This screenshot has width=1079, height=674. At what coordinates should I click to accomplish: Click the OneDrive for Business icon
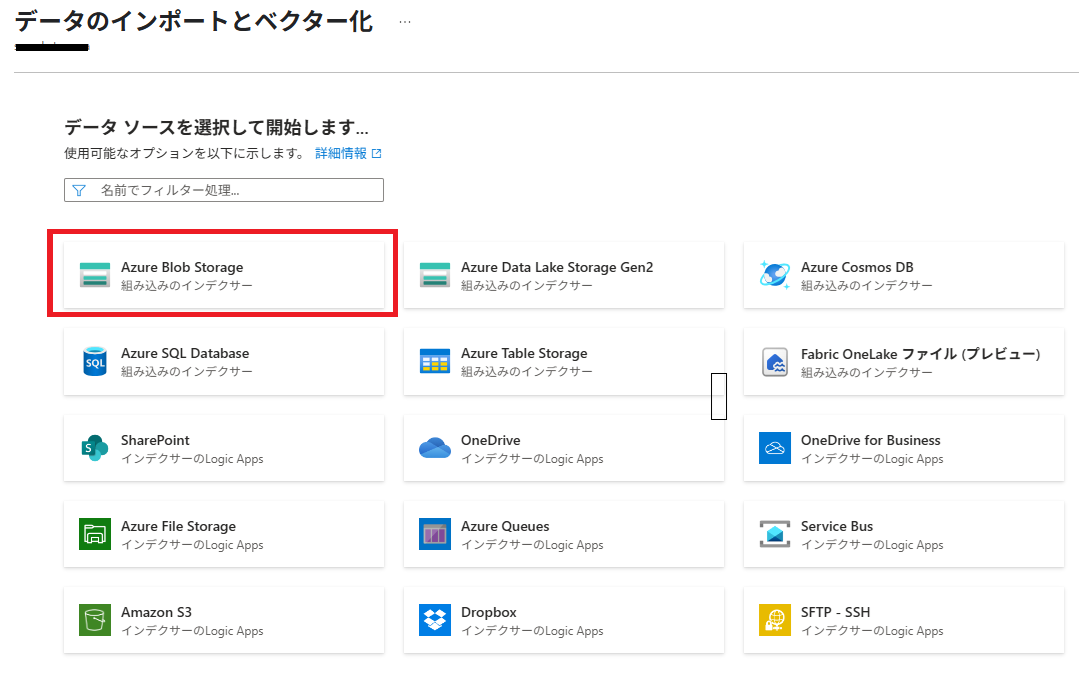click(775, 448)
